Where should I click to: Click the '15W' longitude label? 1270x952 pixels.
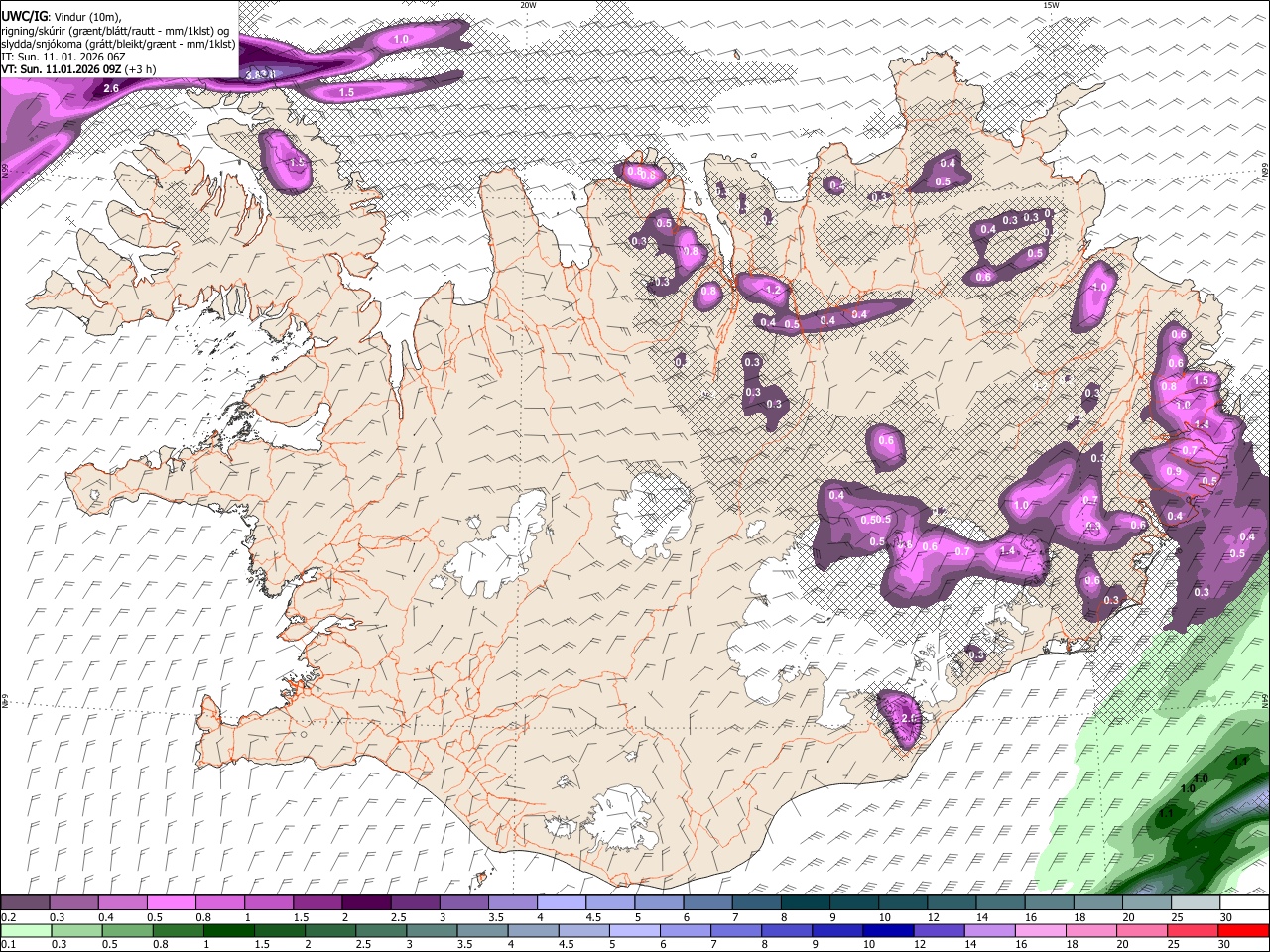point(1051,5)
